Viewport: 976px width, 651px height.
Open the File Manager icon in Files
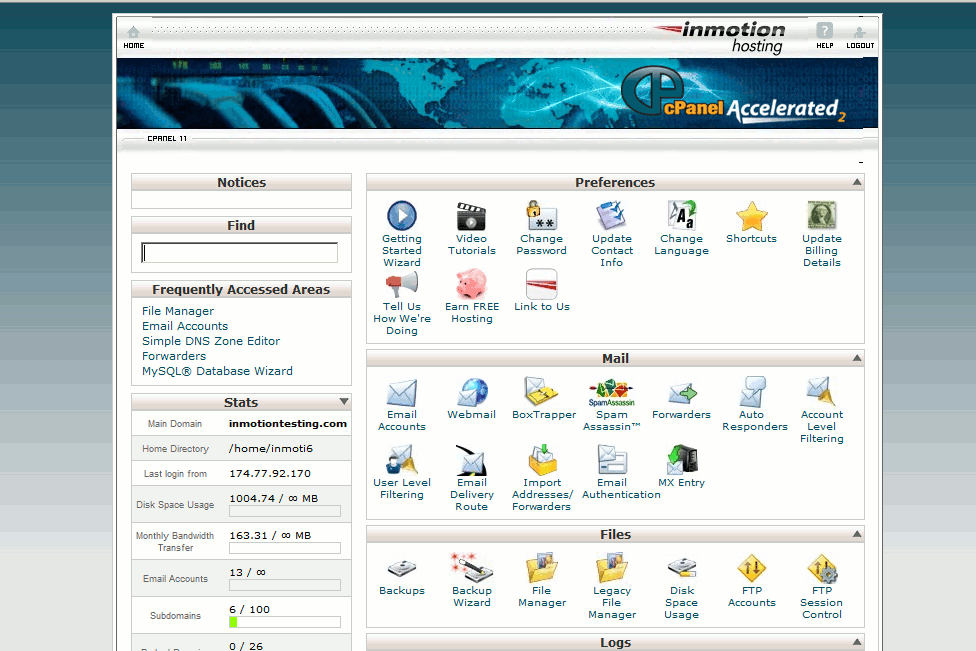point(541,569)
